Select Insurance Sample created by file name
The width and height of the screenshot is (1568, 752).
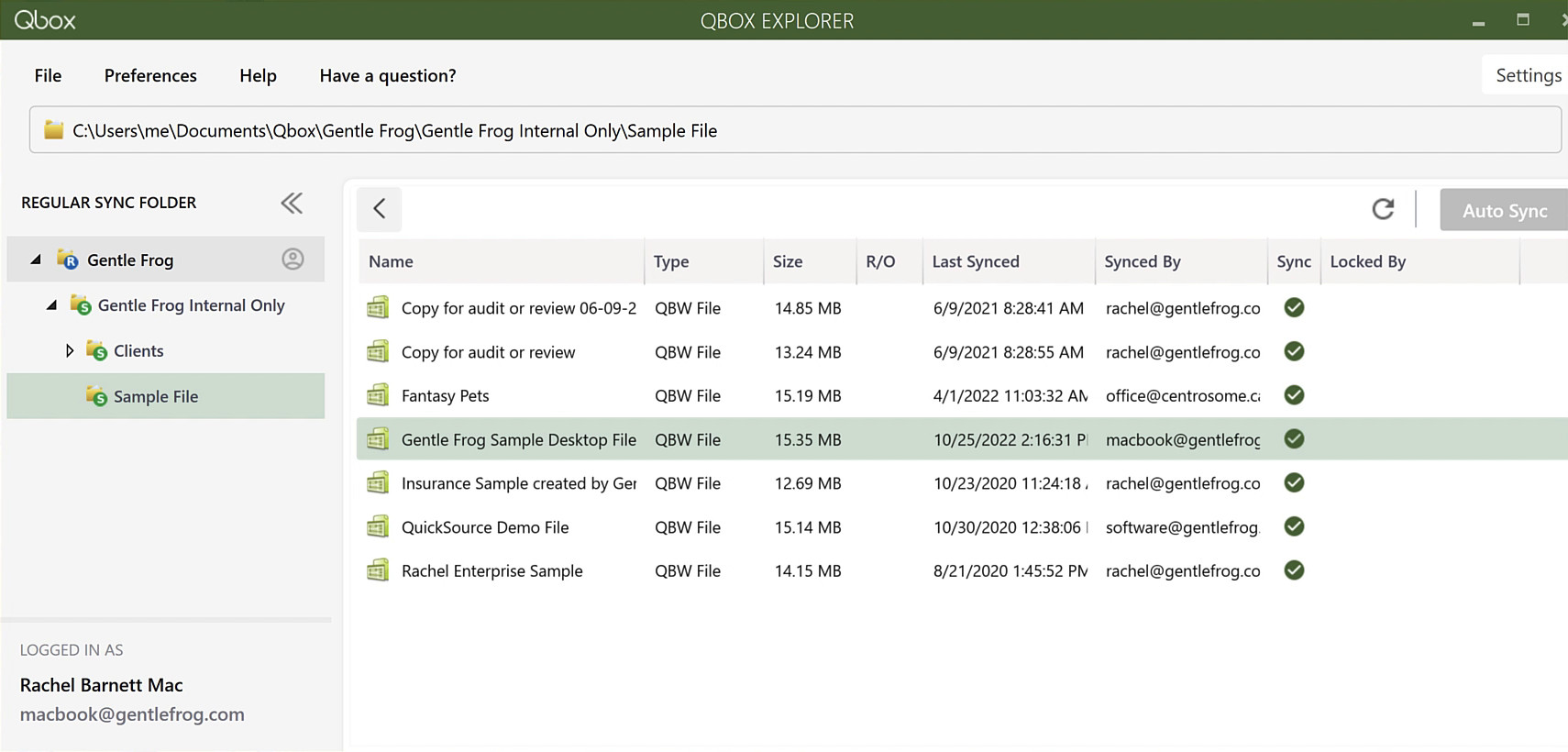tap(519, 483)
